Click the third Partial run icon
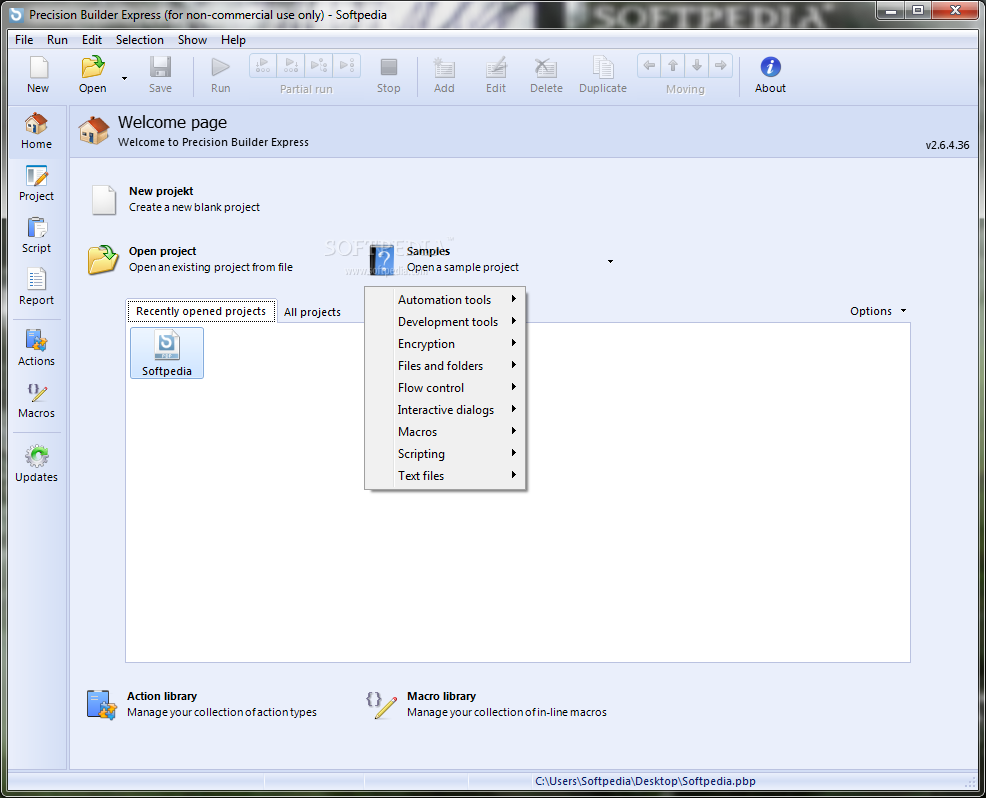The width and height of the screenshot is (986, 798). (319, 65)
